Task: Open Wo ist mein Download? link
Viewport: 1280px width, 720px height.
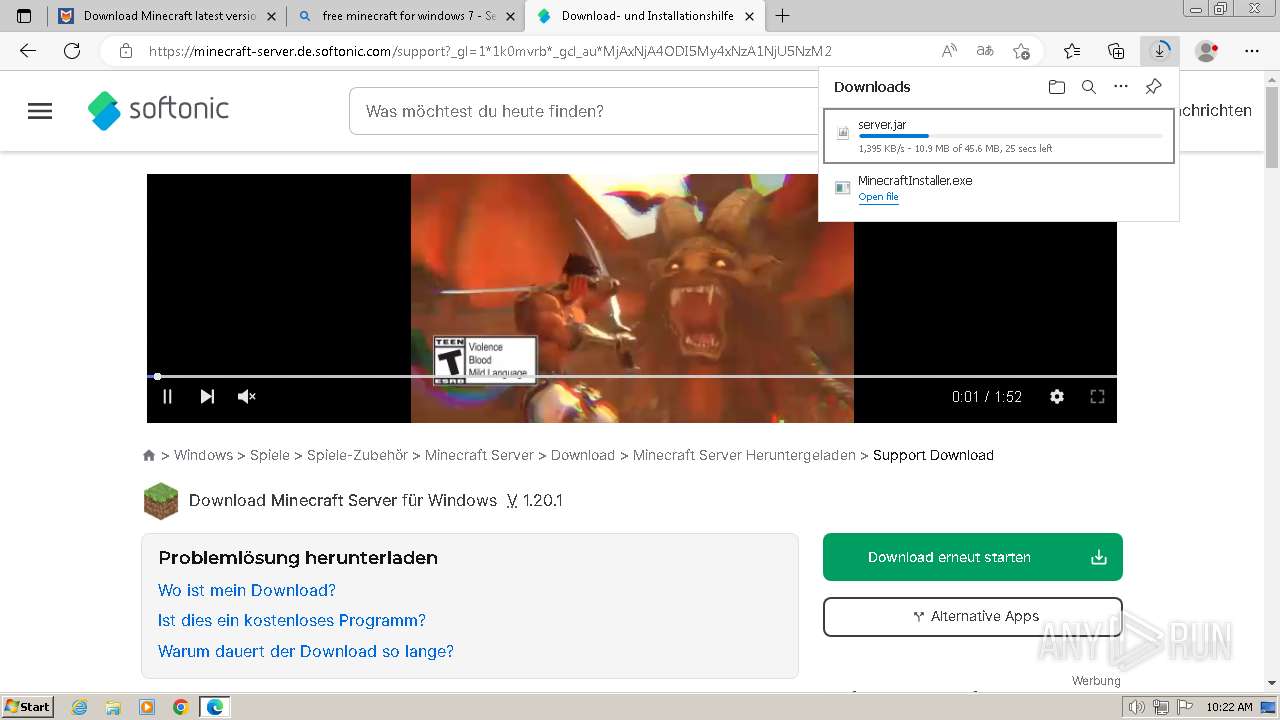Action: [x=247, y=590]
